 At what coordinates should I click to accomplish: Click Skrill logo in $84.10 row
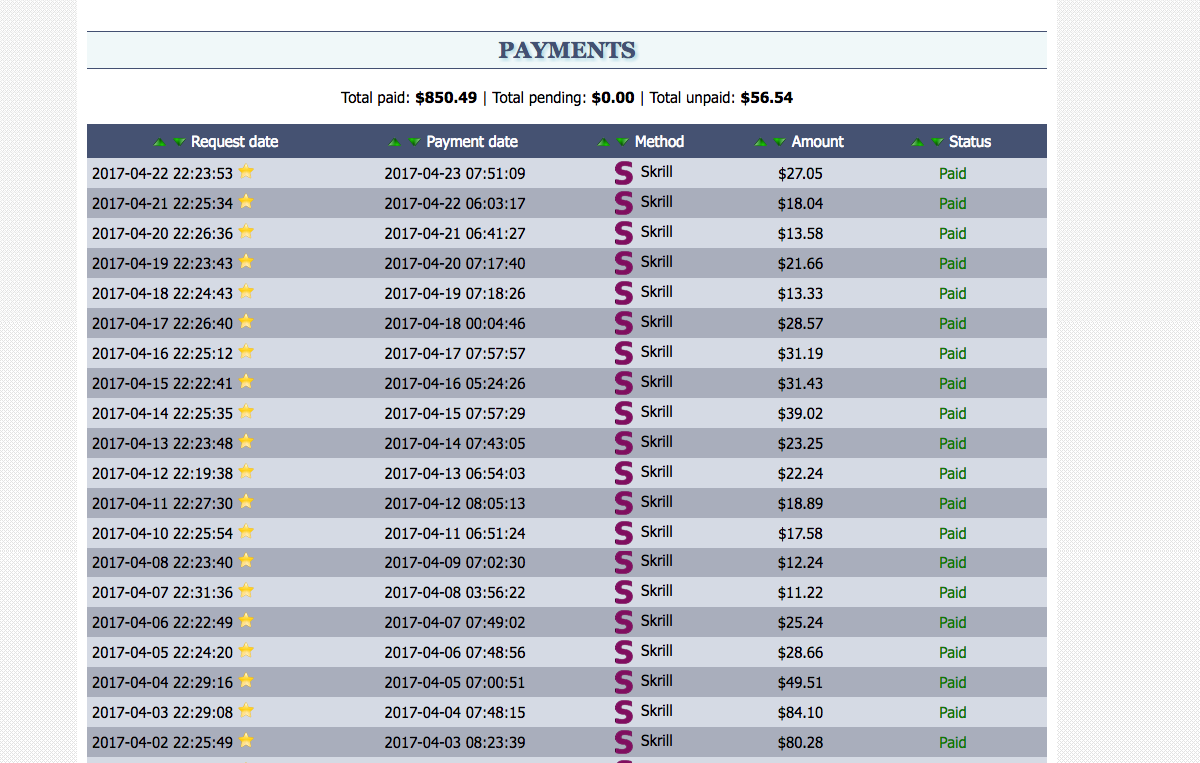coord(624,712)
